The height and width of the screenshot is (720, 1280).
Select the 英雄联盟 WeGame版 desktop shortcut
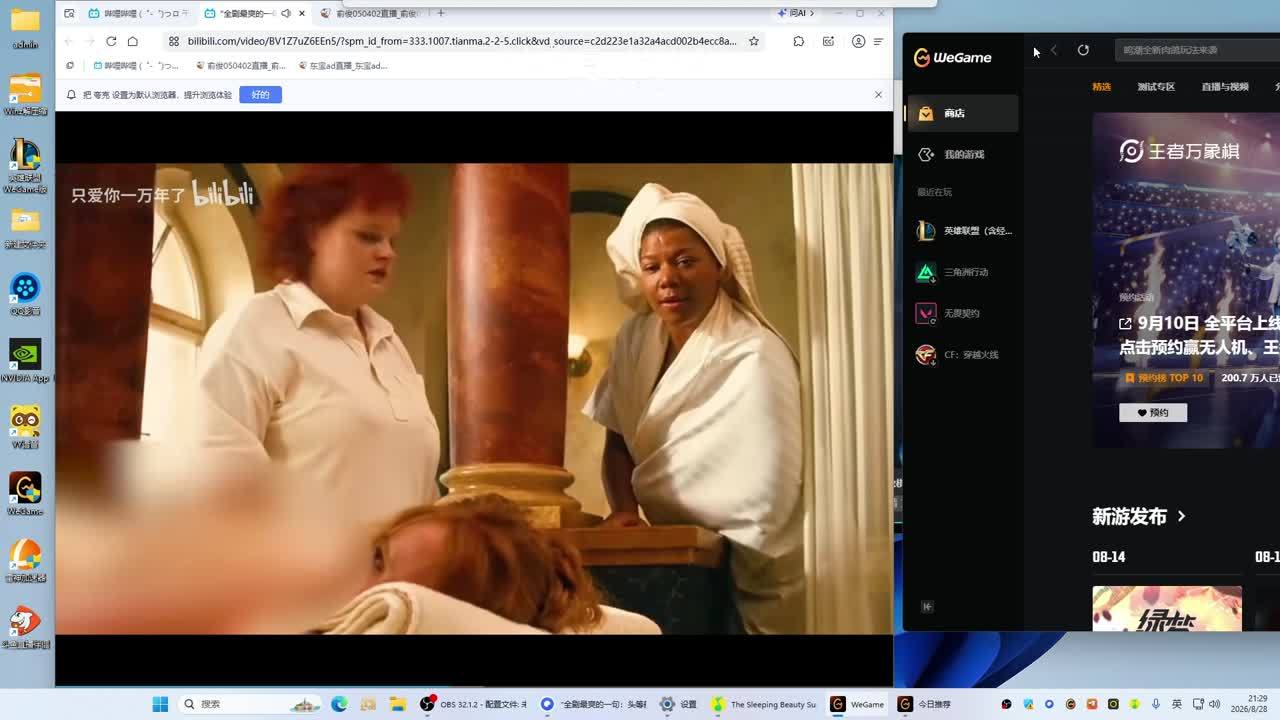coord(25,165)
